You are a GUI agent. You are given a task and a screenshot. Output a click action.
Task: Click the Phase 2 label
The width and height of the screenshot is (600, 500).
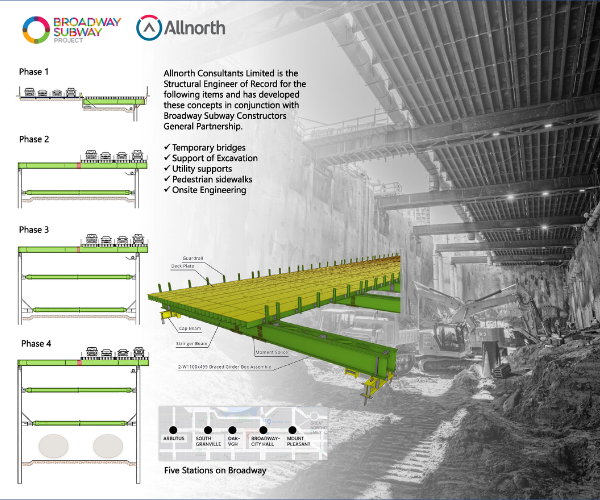[x=34, y=139]
